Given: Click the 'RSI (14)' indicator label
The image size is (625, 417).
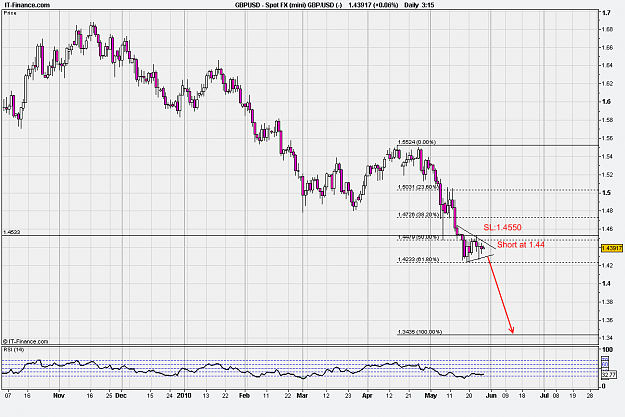Looking at the screenshot, I should [14, 350].
